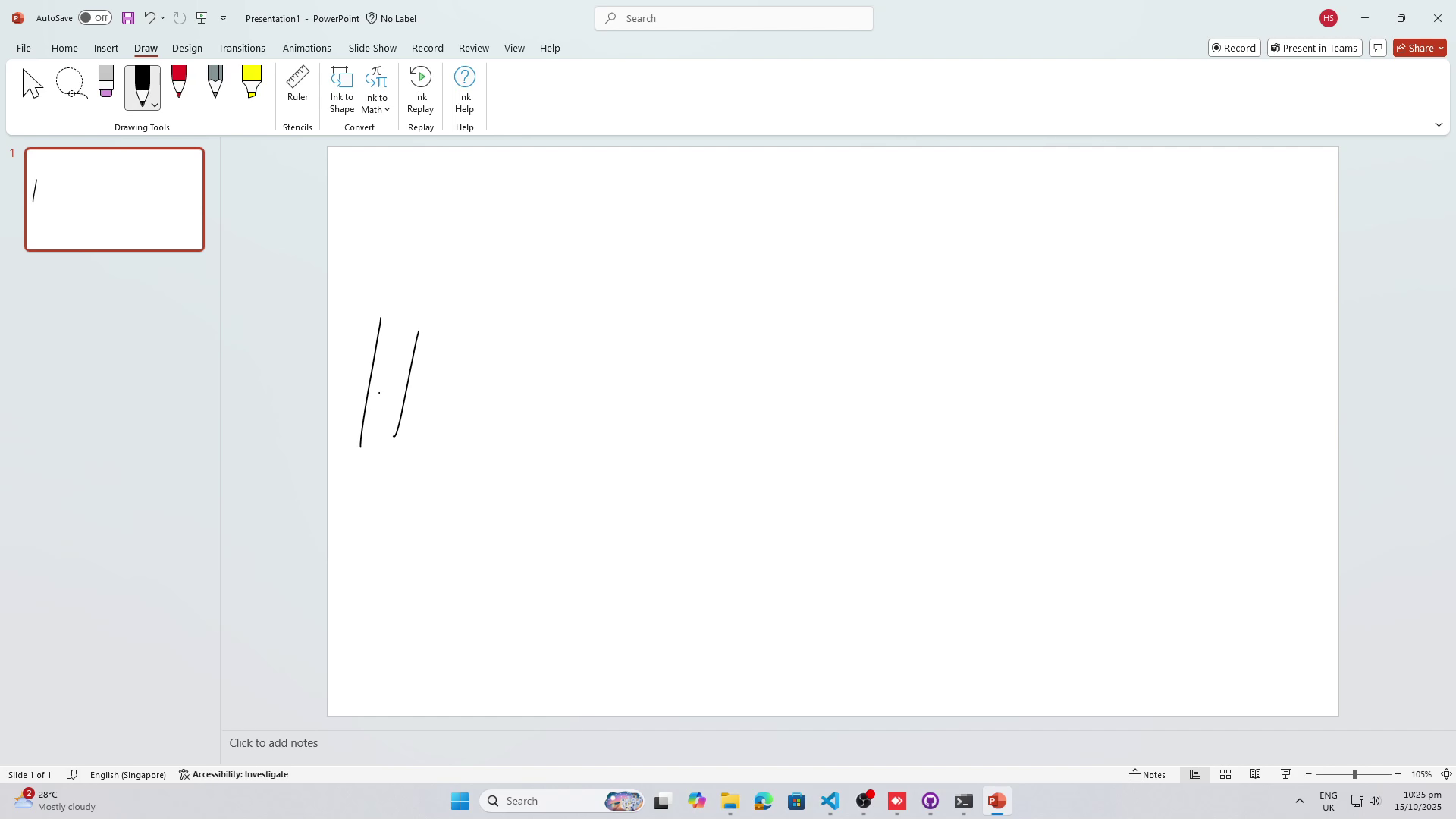
Task: Start Ink Replay
Action: pyautogui.click(x=420, y=89)
